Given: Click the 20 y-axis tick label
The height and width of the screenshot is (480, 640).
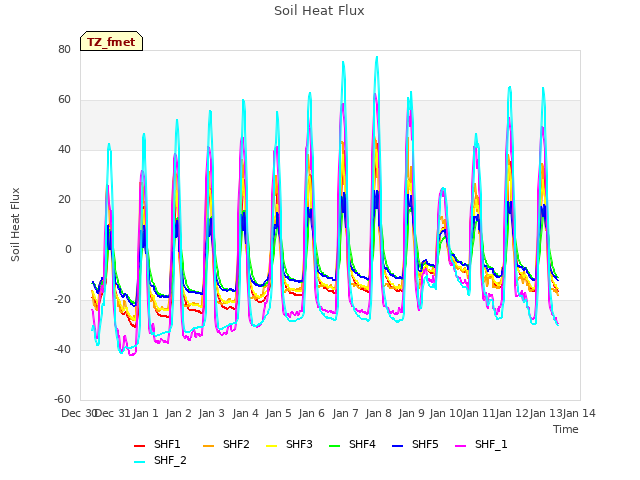Looking at the screenshot, I should [x=64, y=200].
